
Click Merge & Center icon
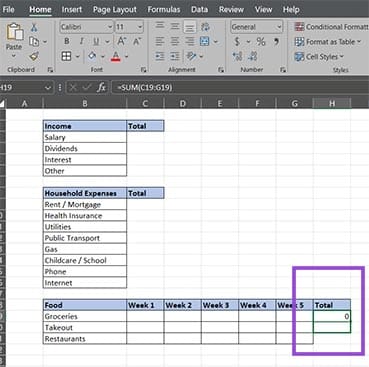pyautogui.click(x=204, y=41)
